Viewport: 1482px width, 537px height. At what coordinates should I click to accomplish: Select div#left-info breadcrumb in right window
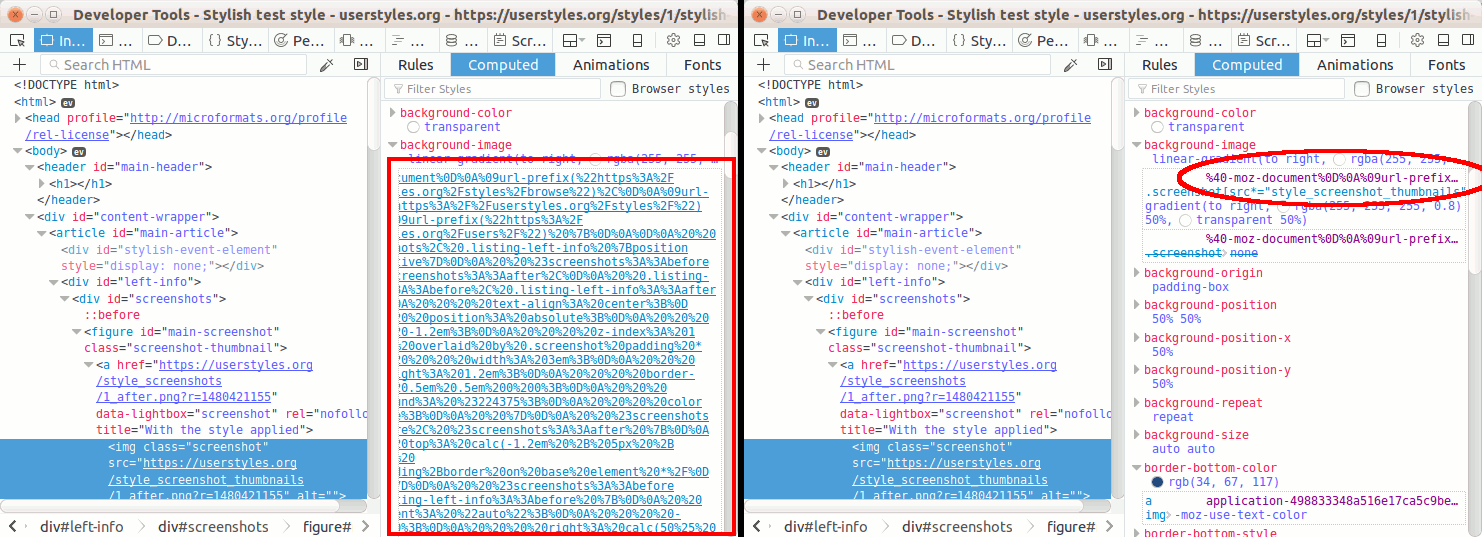pyautogui.click(x=826, y=527)
